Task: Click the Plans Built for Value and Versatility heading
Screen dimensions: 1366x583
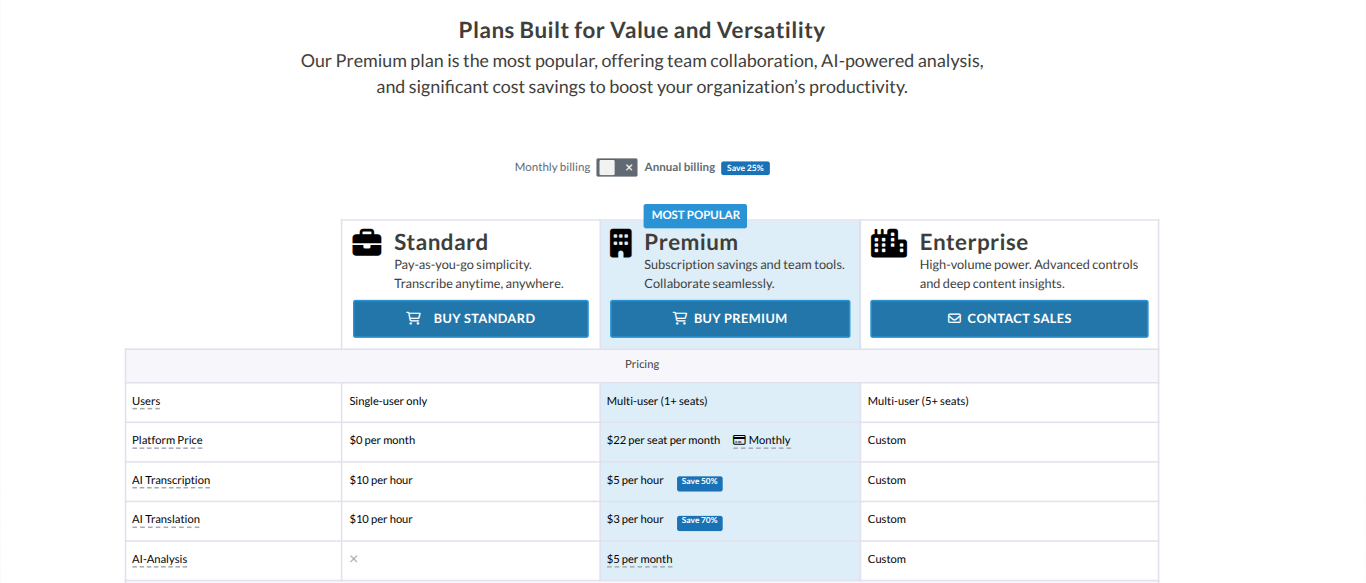Action: [x=642, y=30]
